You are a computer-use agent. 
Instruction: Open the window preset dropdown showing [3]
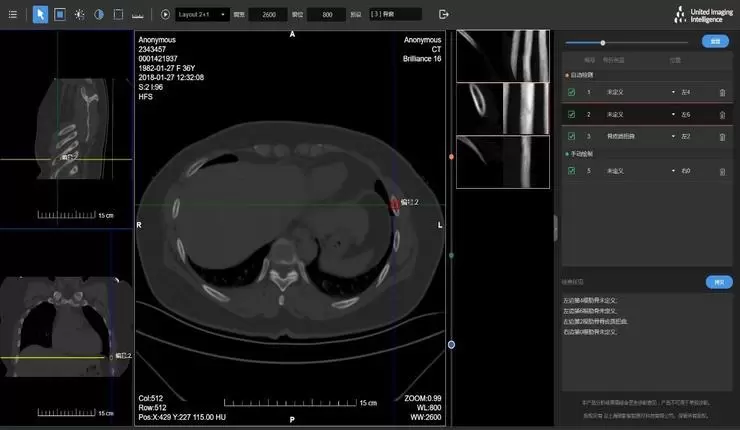coord(395,15)
